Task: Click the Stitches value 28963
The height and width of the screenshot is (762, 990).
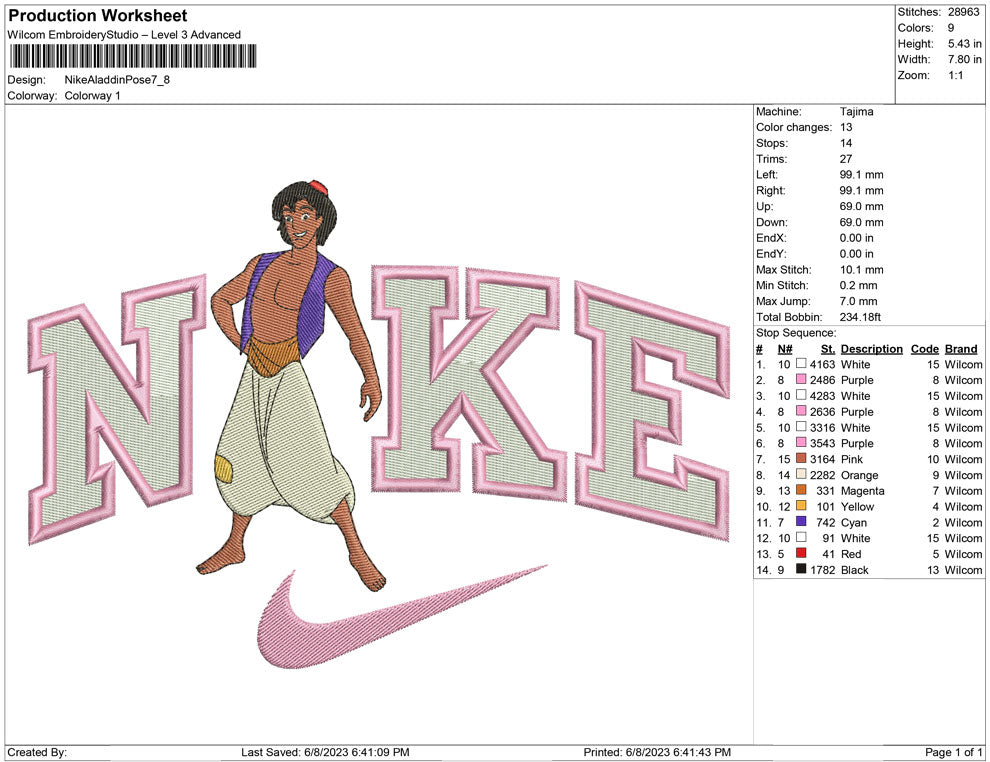Action: coord(963,12)
